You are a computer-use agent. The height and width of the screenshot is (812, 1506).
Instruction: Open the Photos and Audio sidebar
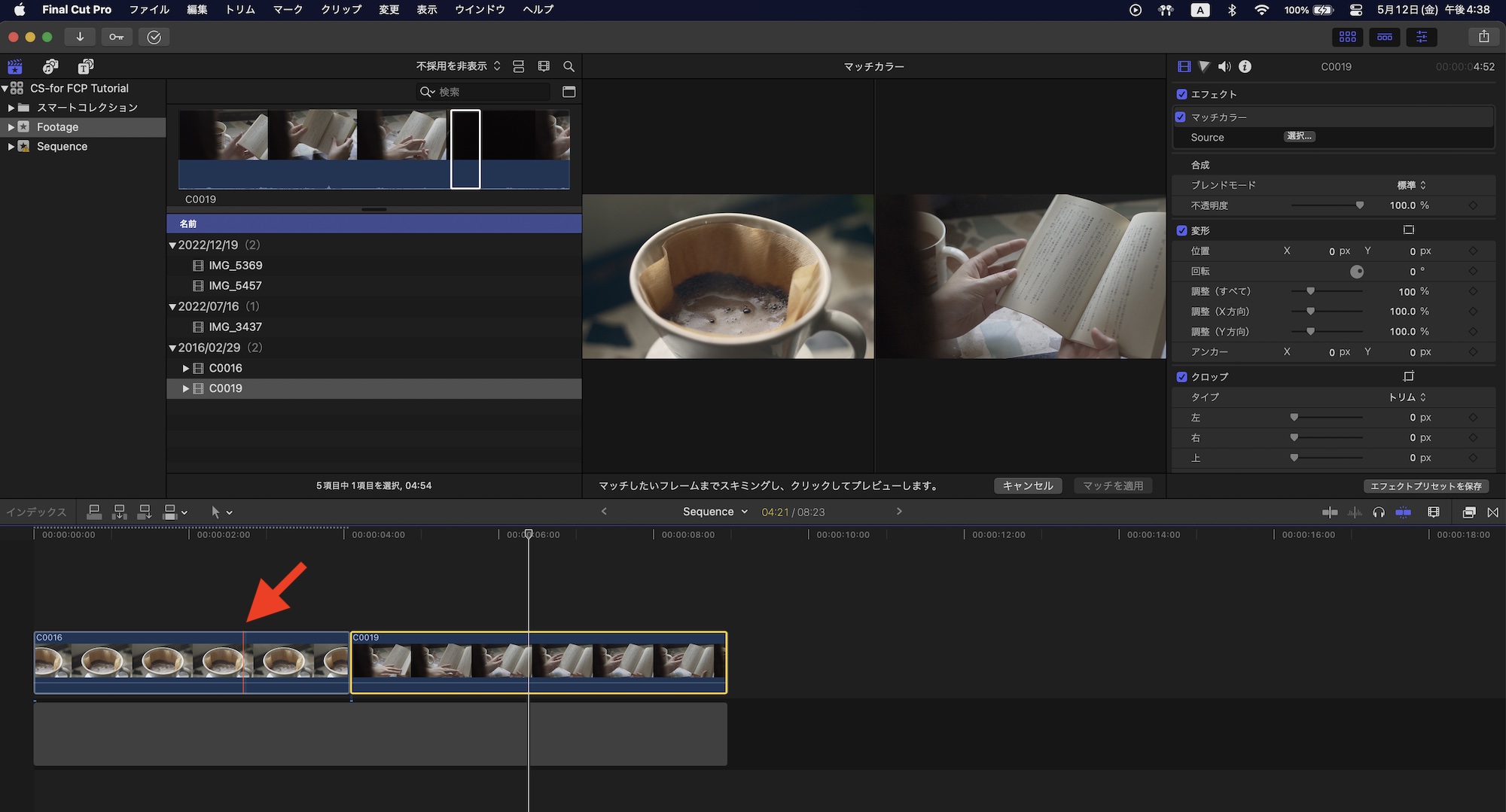pyautogui.click(x=50, y=66)
